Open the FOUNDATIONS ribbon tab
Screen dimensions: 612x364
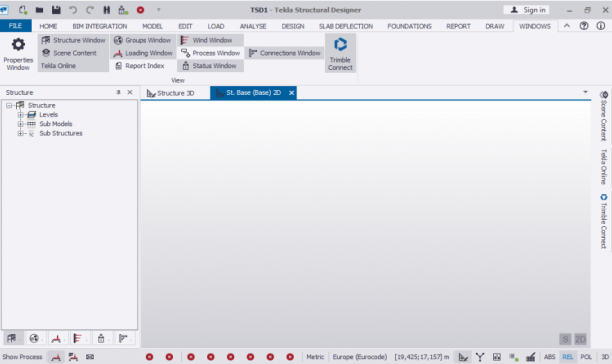tap(409, 26)
